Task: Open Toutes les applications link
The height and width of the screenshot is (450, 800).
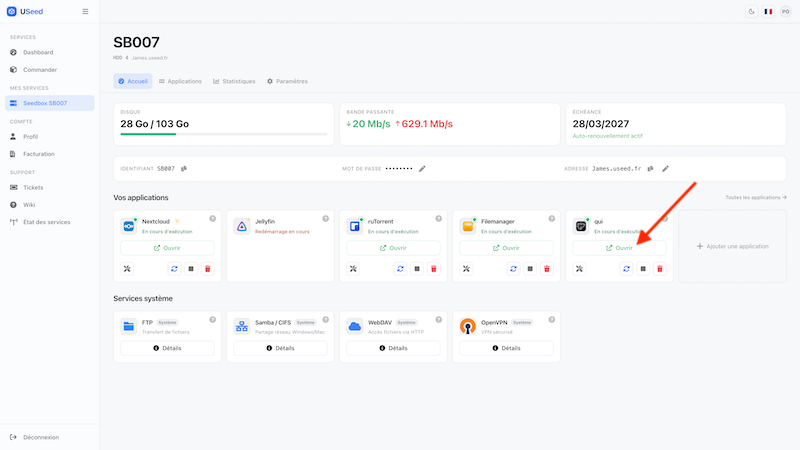Action: pos(756,197)
